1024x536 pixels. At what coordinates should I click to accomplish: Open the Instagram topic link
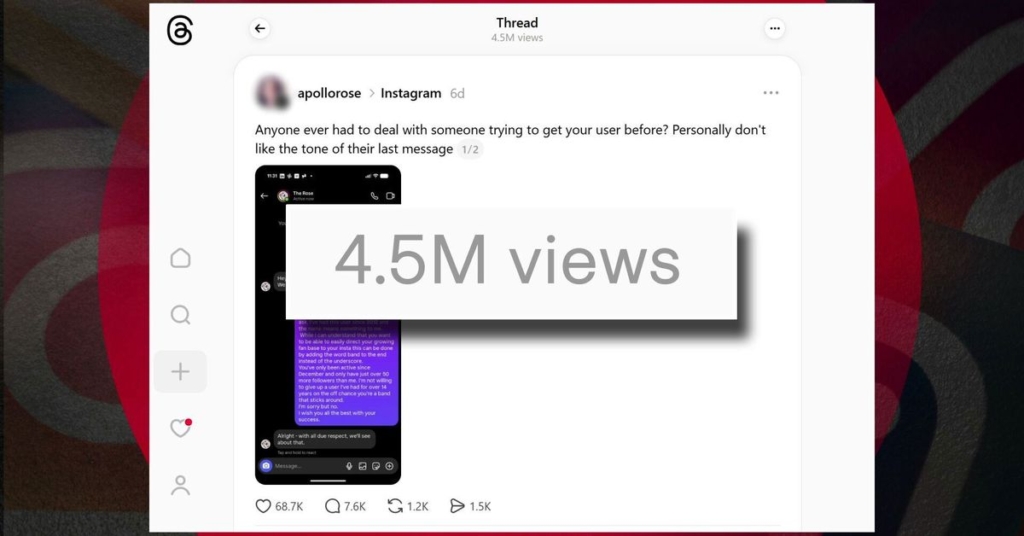pos(411,93)
